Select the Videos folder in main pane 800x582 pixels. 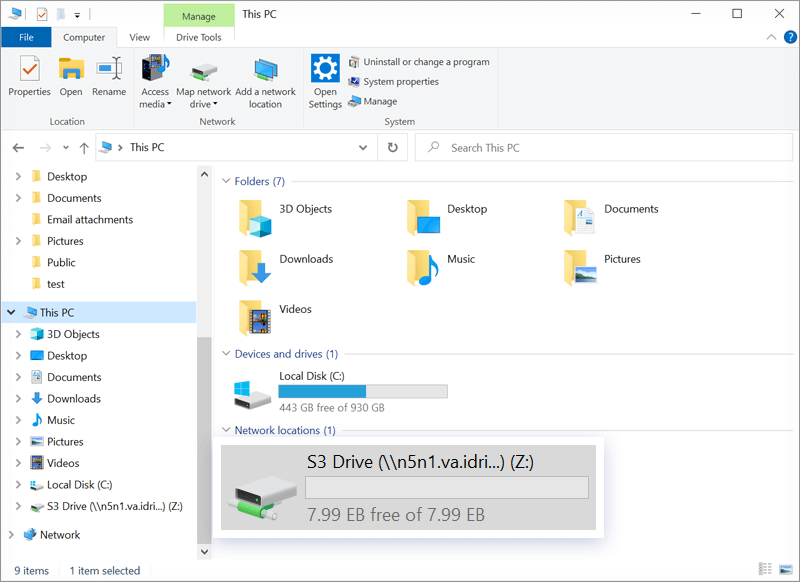276,318
